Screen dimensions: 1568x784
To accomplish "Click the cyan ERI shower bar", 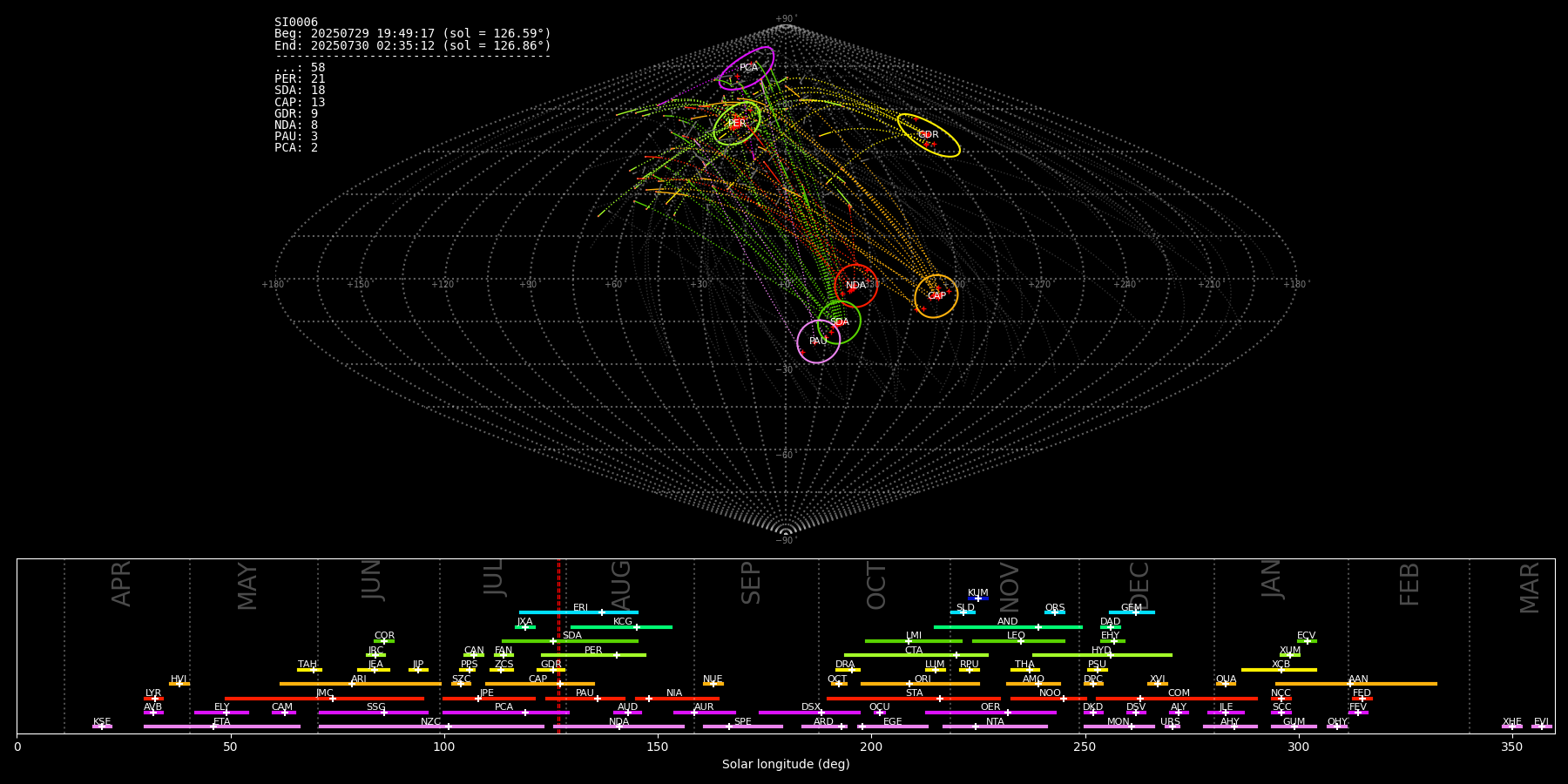I will pos(578,612).
